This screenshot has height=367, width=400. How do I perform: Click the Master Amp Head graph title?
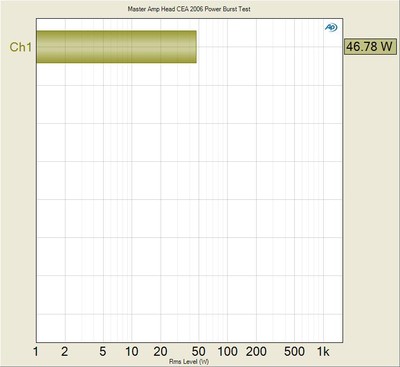189,9
